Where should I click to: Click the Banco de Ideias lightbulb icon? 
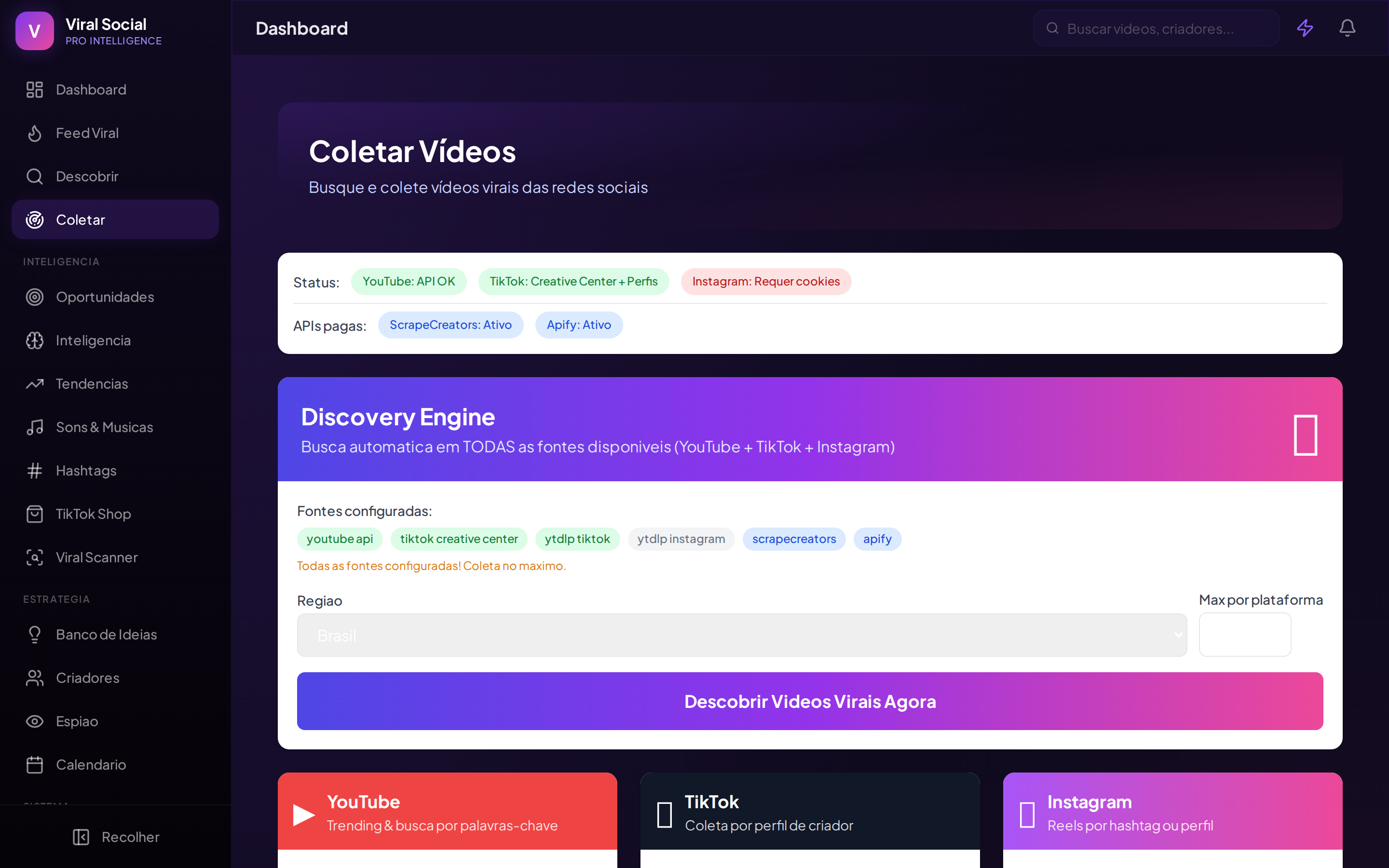click(34, 634)
